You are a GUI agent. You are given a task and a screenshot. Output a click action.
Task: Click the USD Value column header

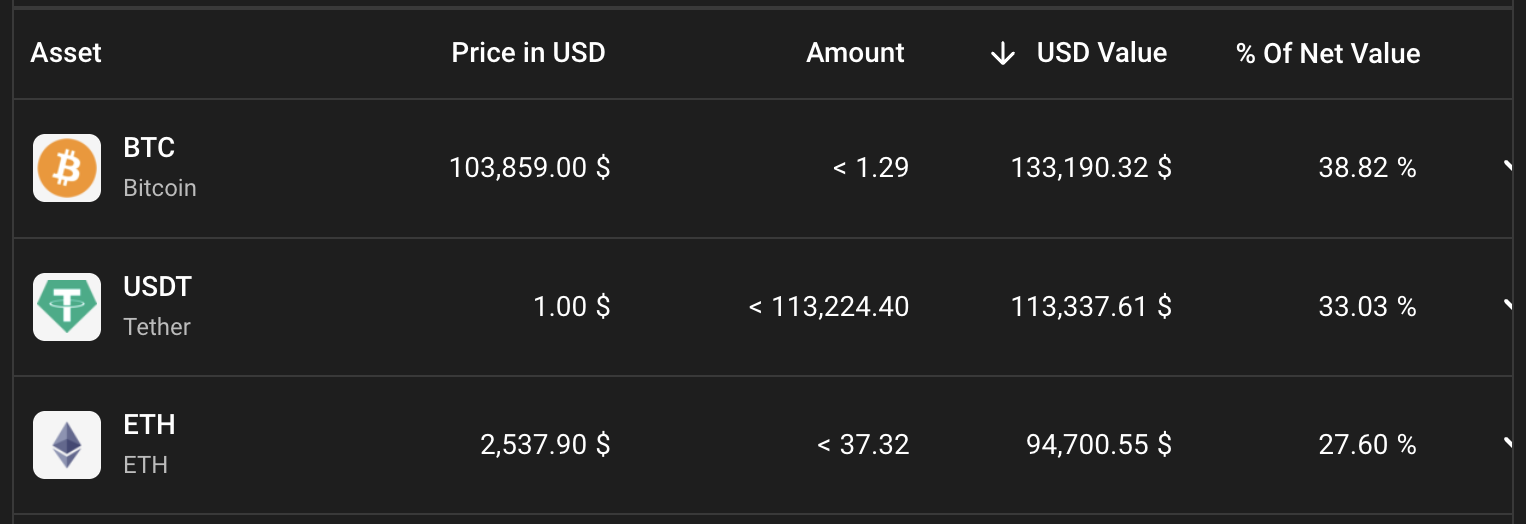tap(1102, 53)
